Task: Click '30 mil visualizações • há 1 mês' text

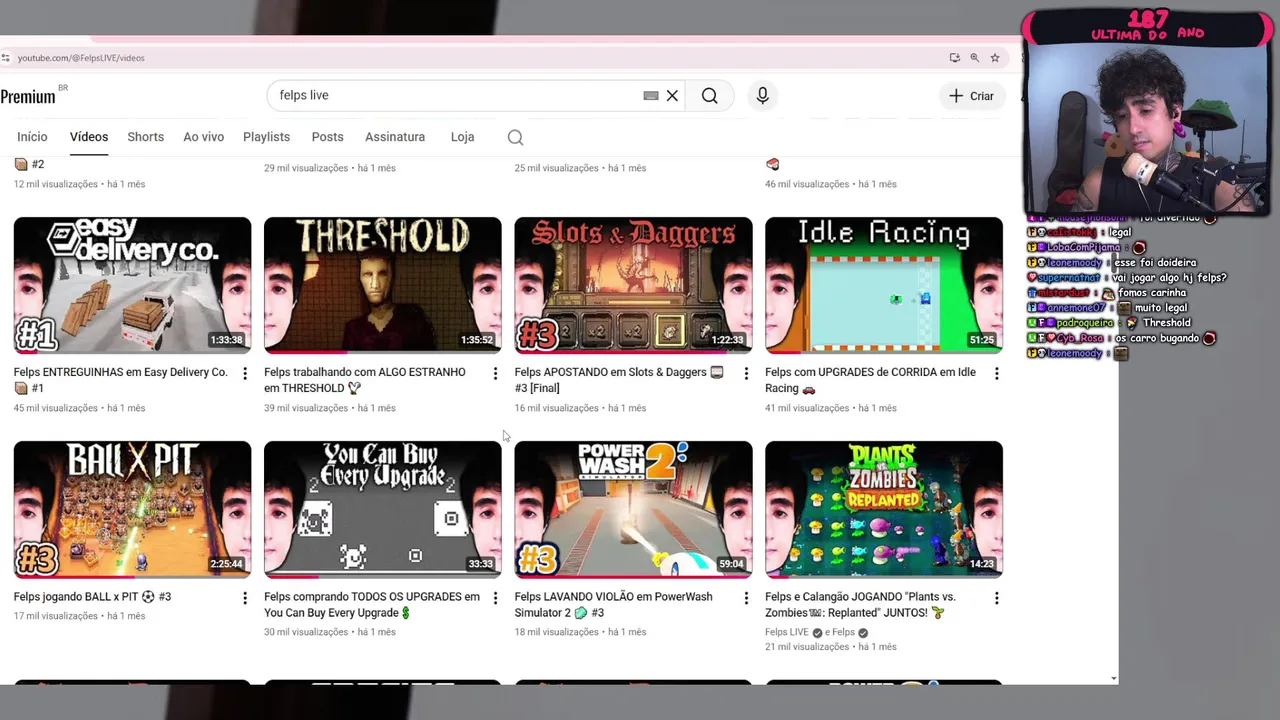Action: (x=330, y=632)
